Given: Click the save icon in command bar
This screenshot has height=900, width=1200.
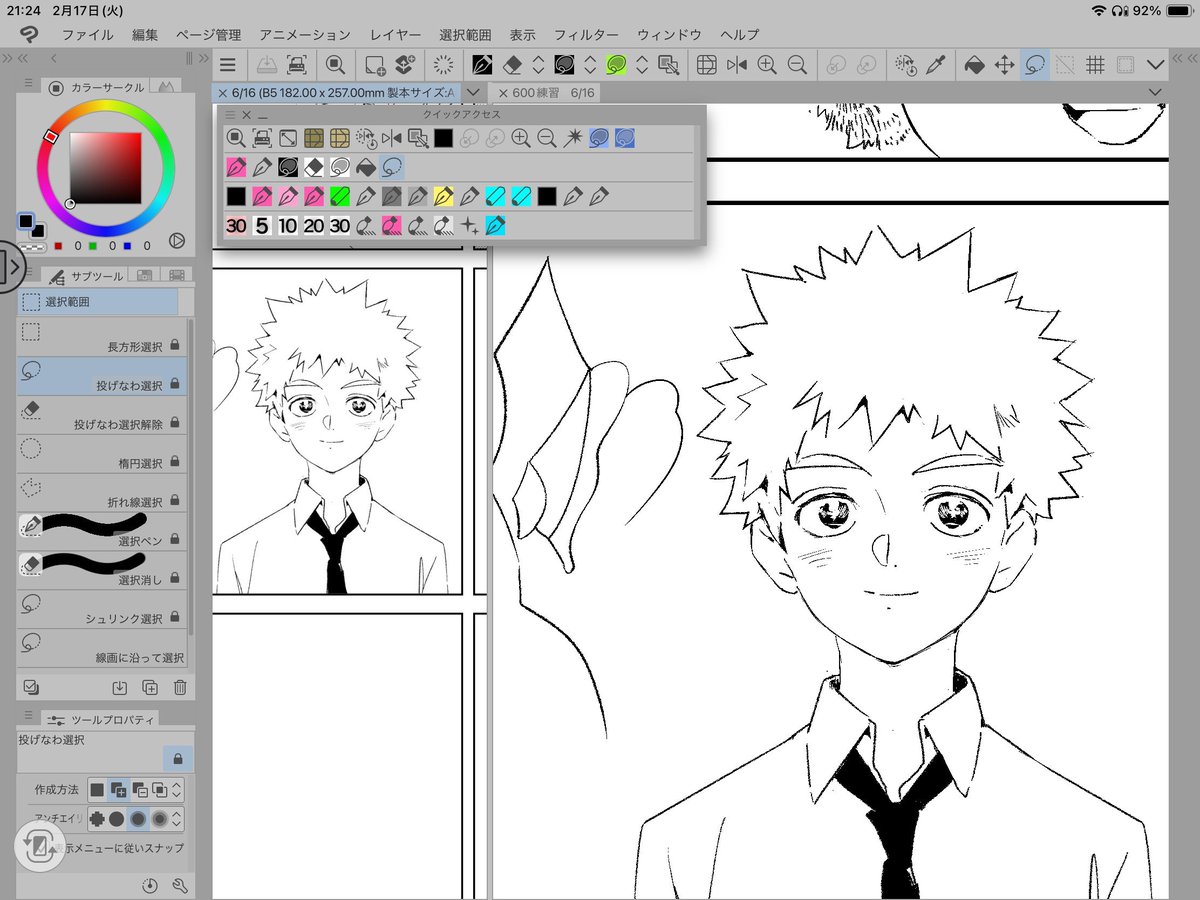Looking at the screenshot, I should (267, 65).
